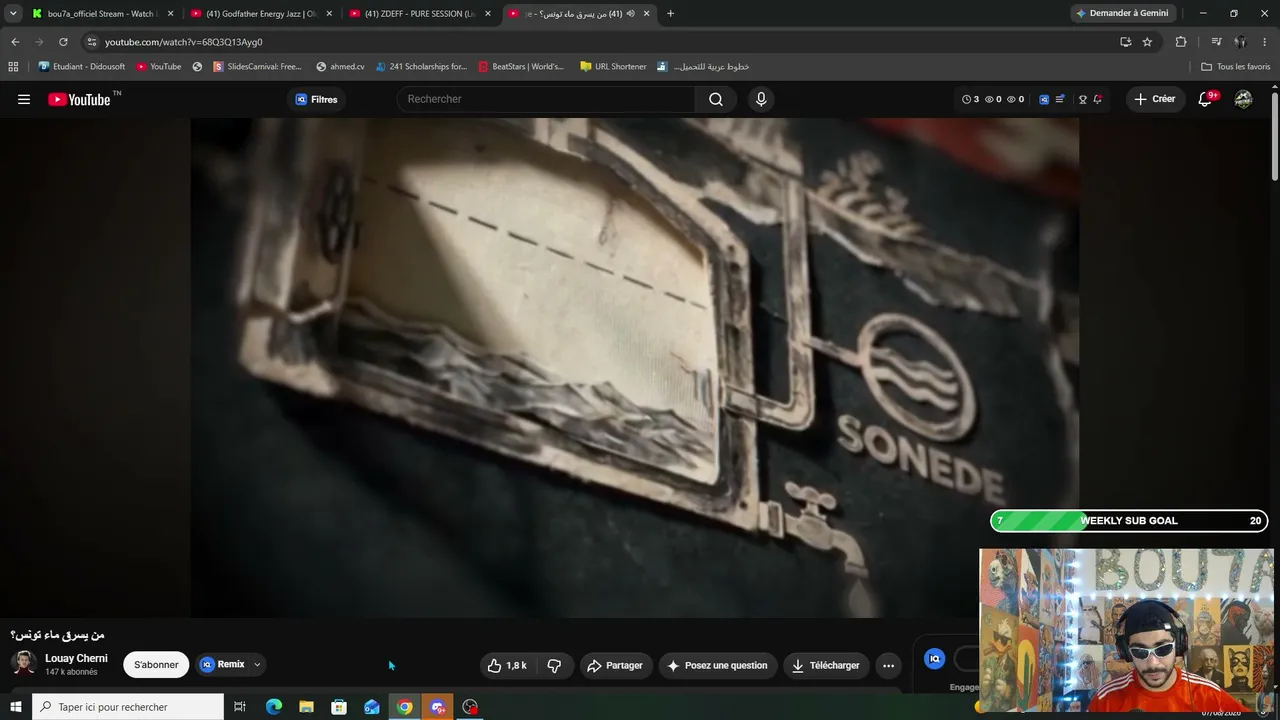Open the Chrome three-dot menu
This screenshot has height=720, width=1280.
coord(1265,42)
